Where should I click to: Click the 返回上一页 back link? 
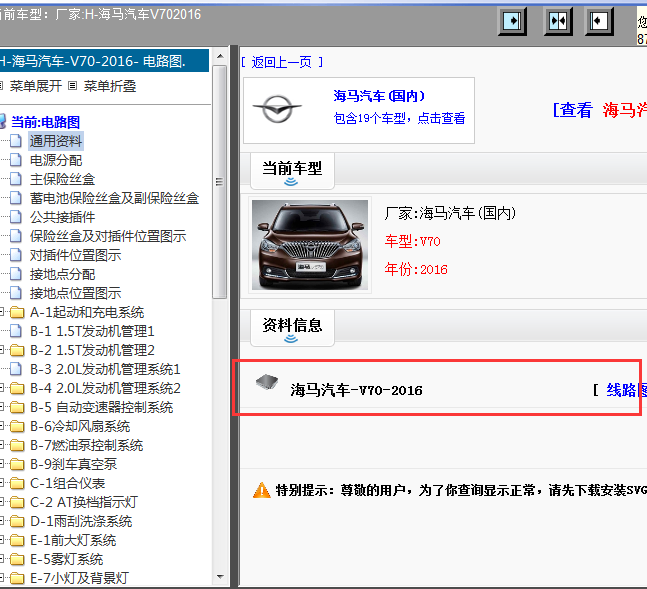point(282,62)
